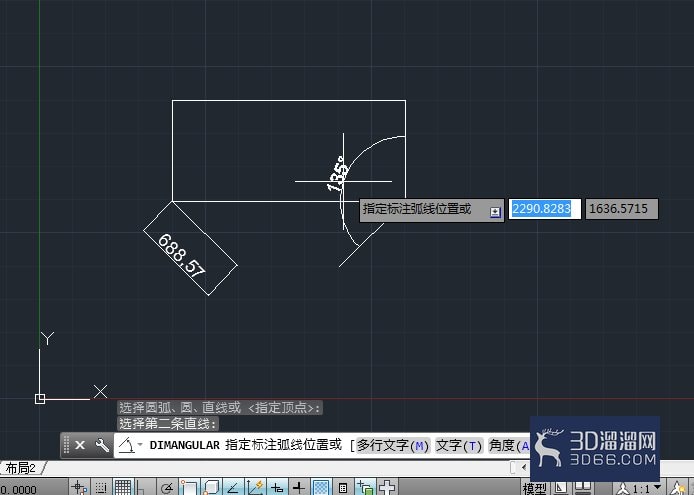Click the angular dimension command icon
The image size is (694, 495).
tap(127, 445)
